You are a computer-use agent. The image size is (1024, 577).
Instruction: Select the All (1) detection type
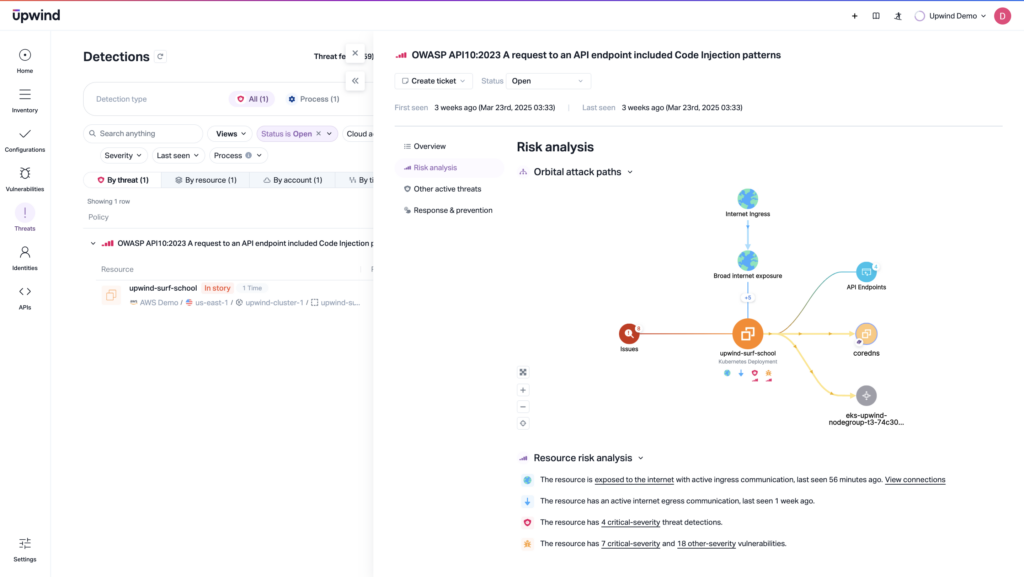[253, 99]
